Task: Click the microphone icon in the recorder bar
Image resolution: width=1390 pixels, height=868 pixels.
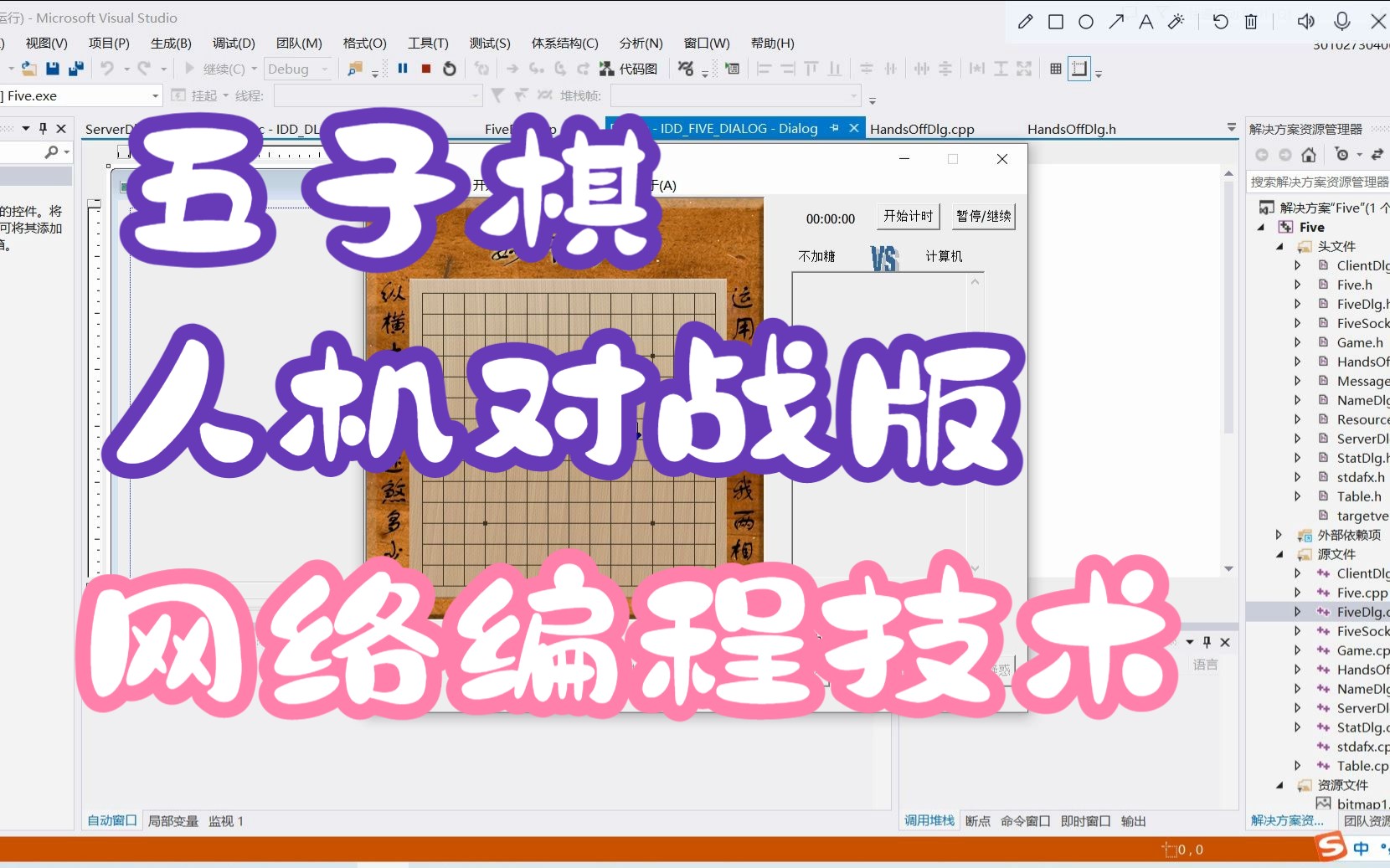Action: pyautogui.click(x=1341, y=21)
